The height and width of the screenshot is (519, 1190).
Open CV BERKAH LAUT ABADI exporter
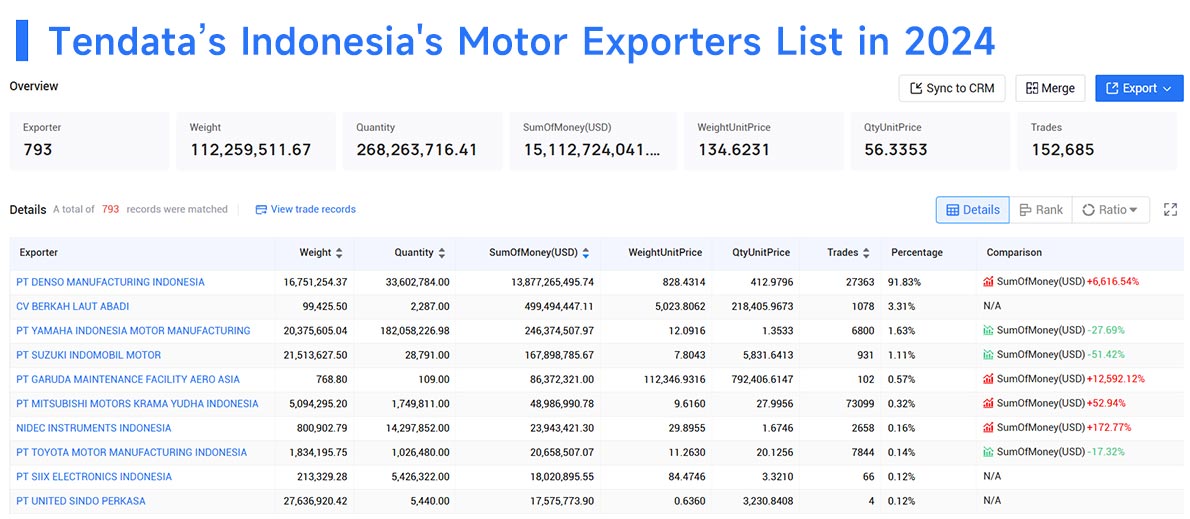[x=73, y=306]
